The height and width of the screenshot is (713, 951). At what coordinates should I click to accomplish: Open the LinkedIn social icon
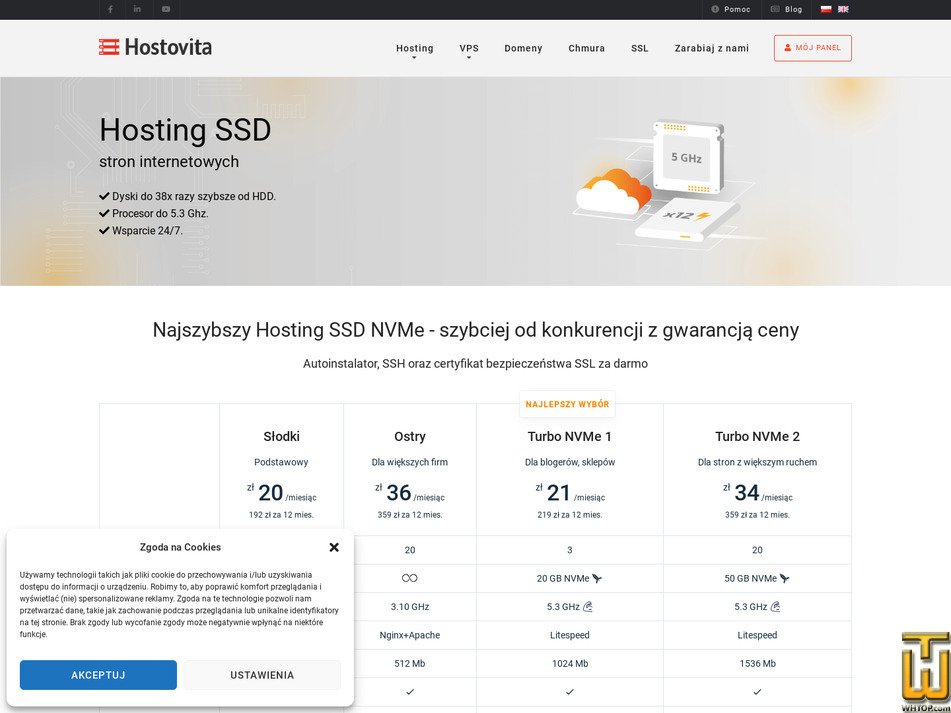(x=137, y=9)
